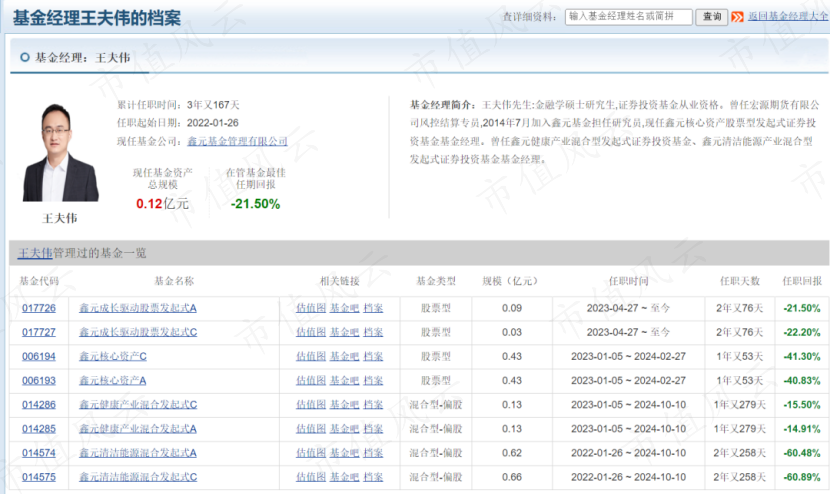Screen dimensions: 830x494
Task: Open the 鑫元成长驱动股票发起式A fund link
Action: click(x=138, y=308)
